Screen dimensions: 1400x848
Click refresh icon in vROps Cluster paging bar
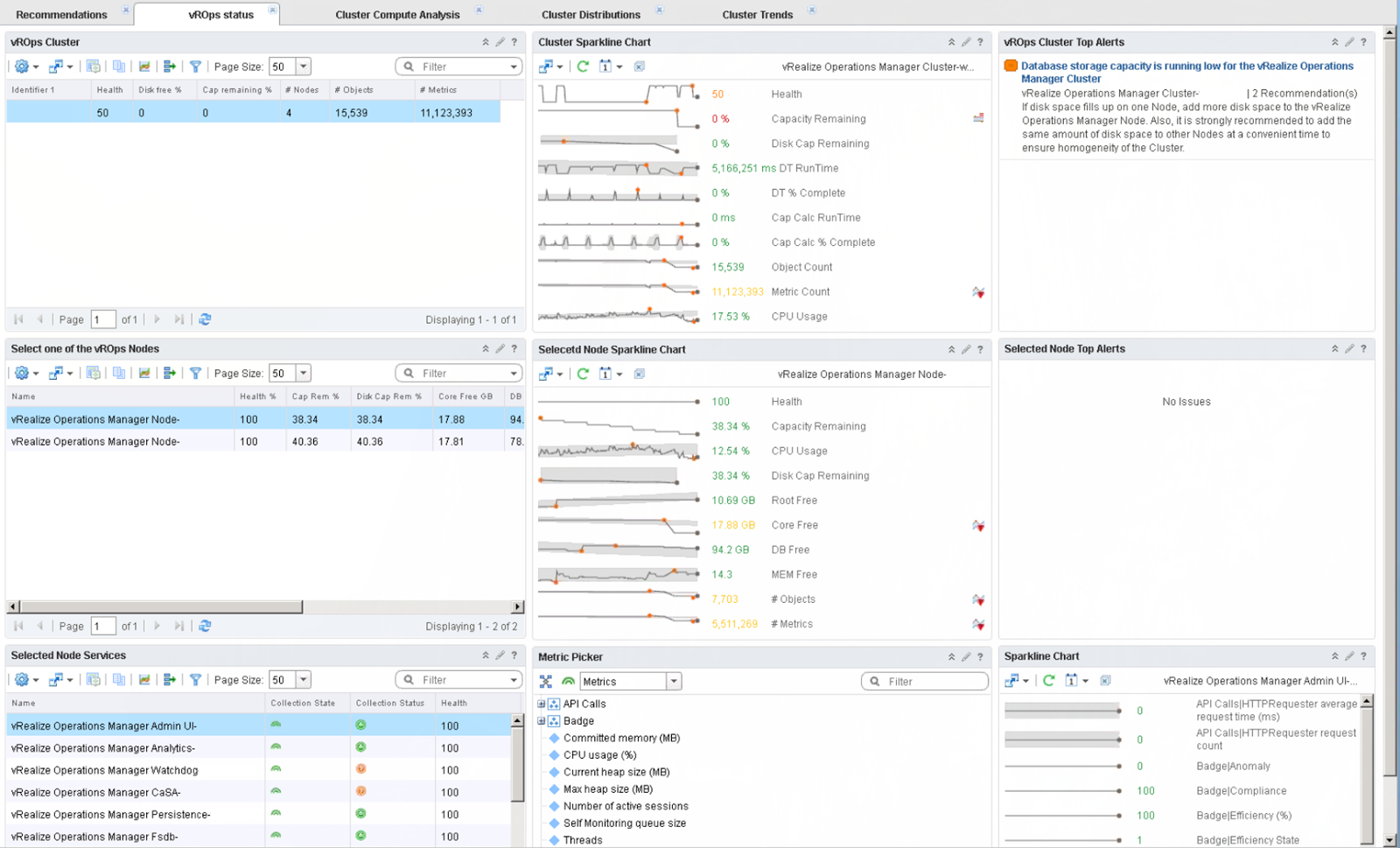(x=205, y=319)
